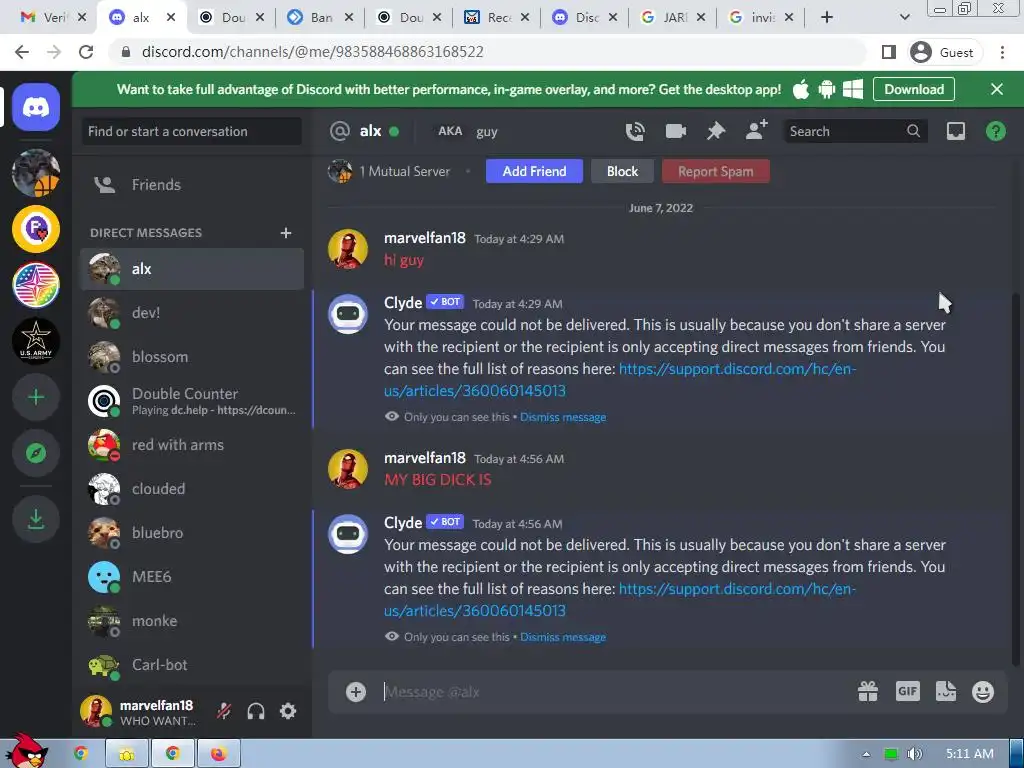Switch to the JAR Google browser tab

click(673, 18)
